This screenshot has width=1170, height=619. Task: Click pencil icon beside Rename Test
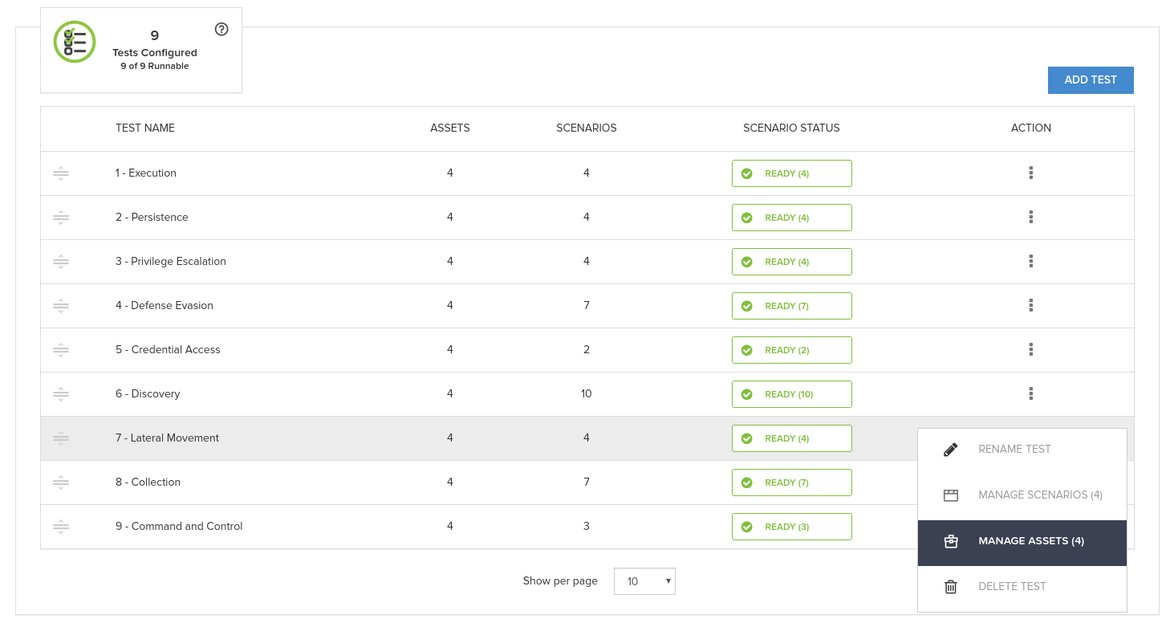[951, 450]
